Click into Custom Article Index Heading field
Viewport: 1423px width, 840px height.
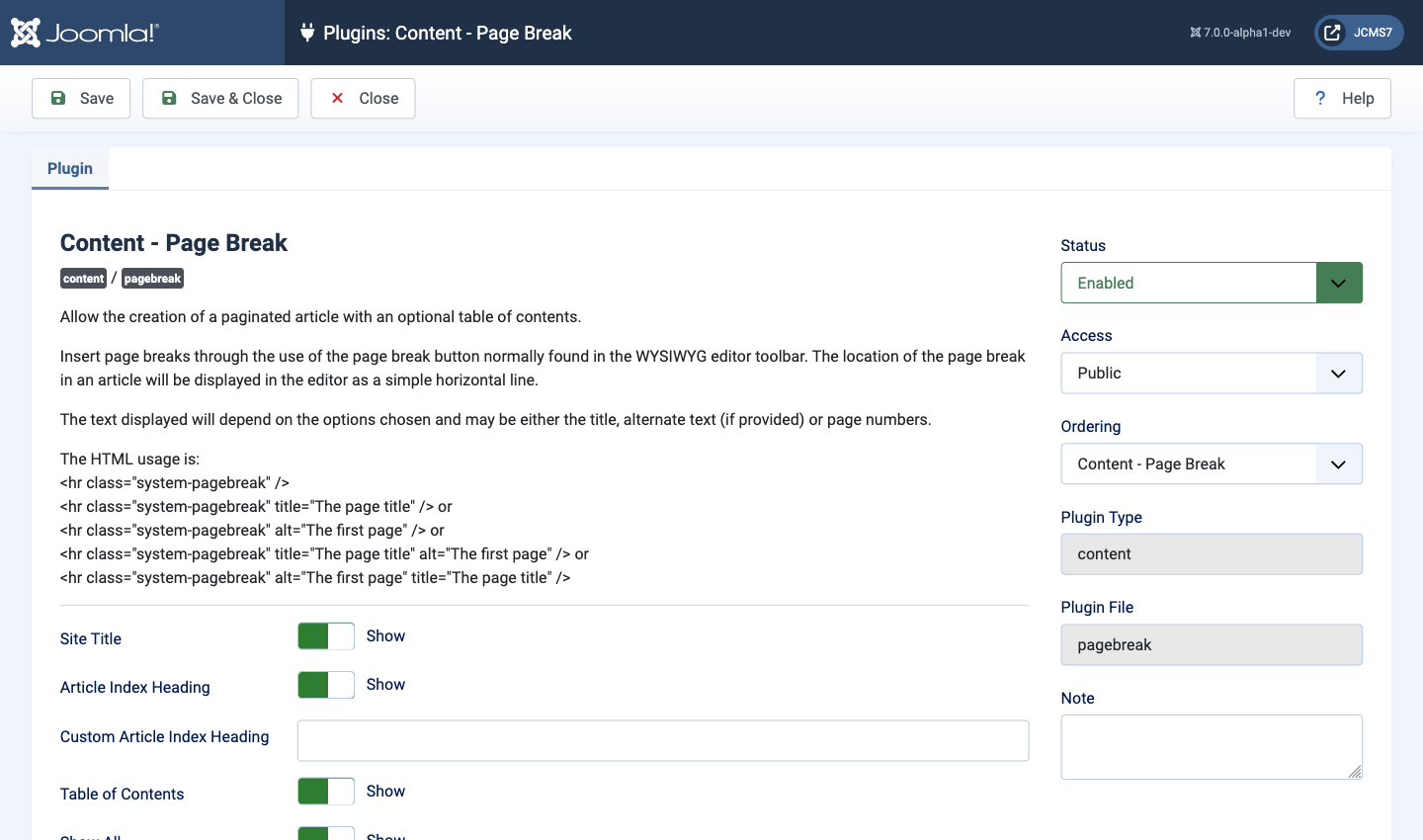(x=663, y=741)
